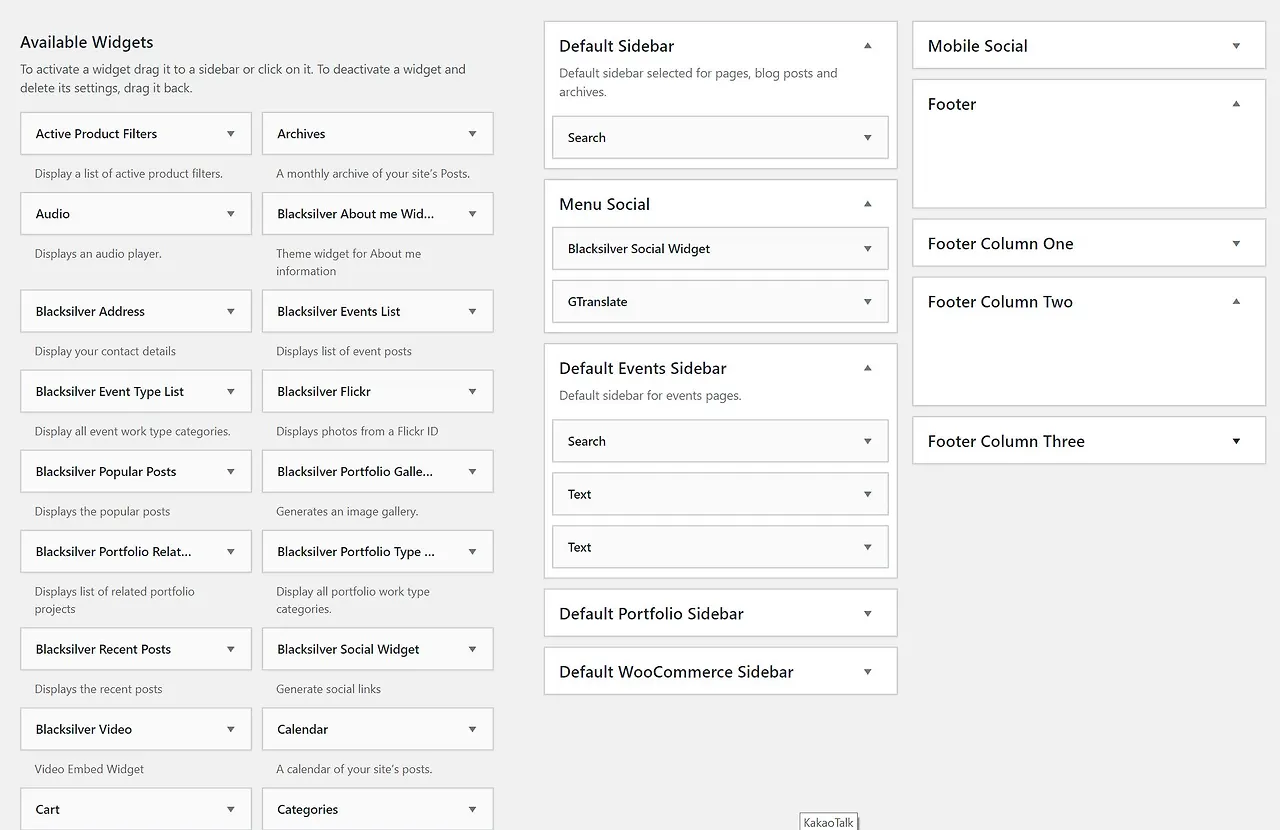Expand the Mobile Social sidebar panel

[1236, 46]
